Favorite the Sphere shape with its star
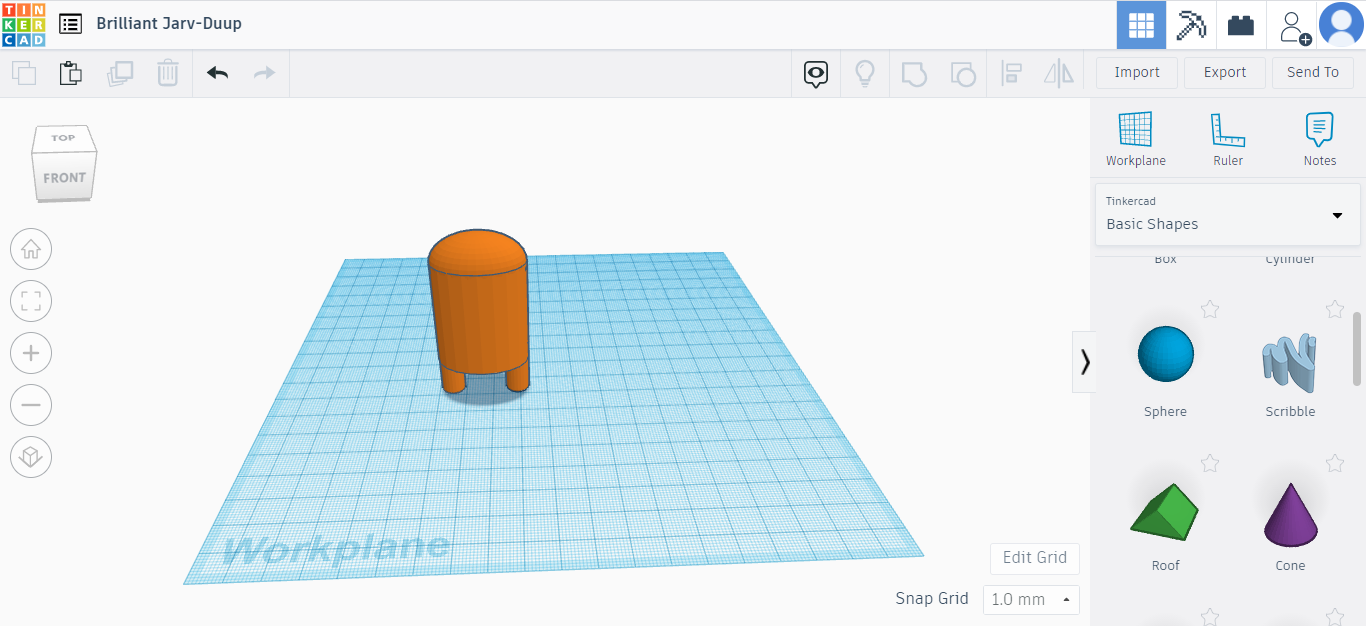 [x=1210, y=309]
